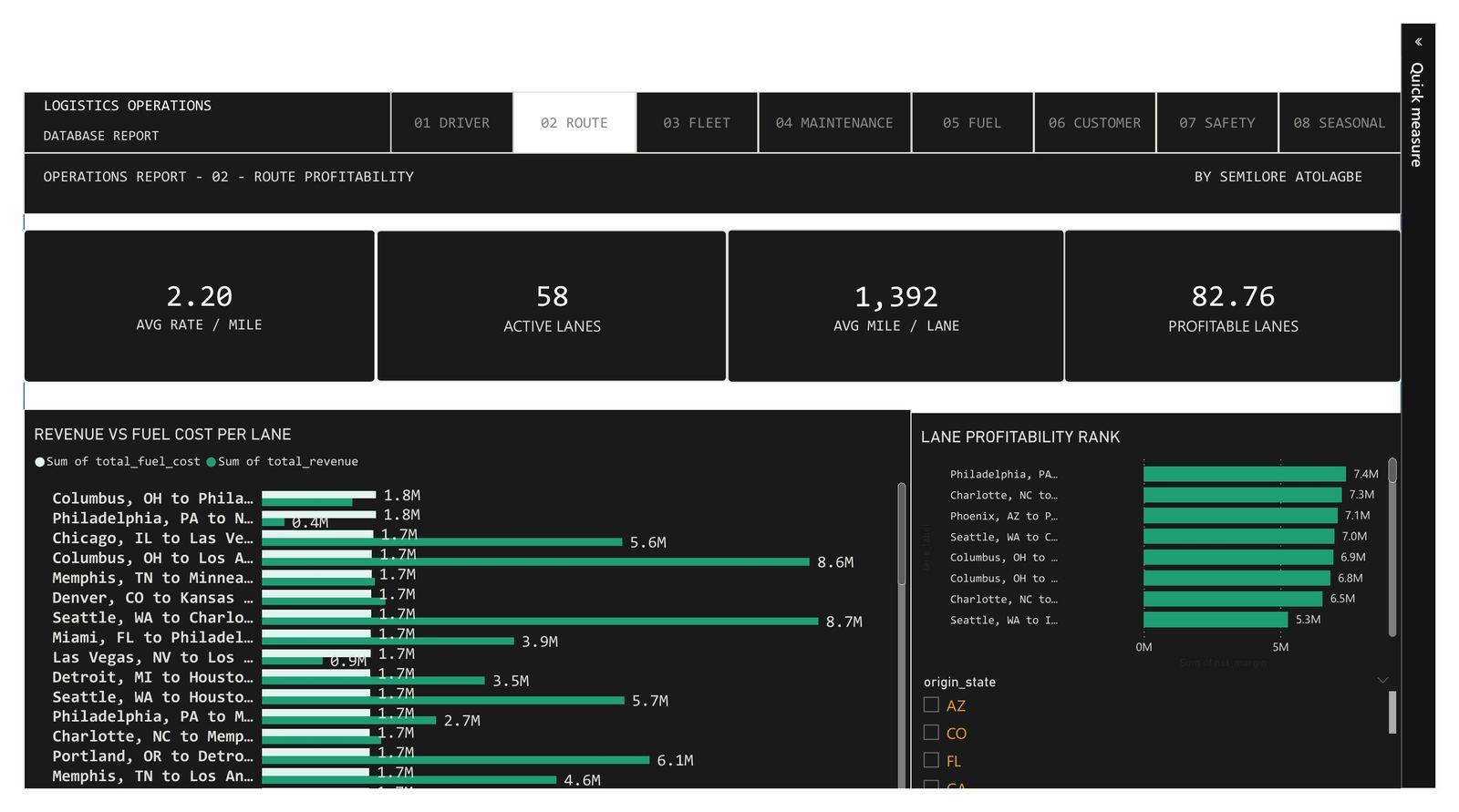Screen dimensions: 1459x812
Task: Click the 'Detroit, MI to Housto…' lane label
Action: click(152, 677)
